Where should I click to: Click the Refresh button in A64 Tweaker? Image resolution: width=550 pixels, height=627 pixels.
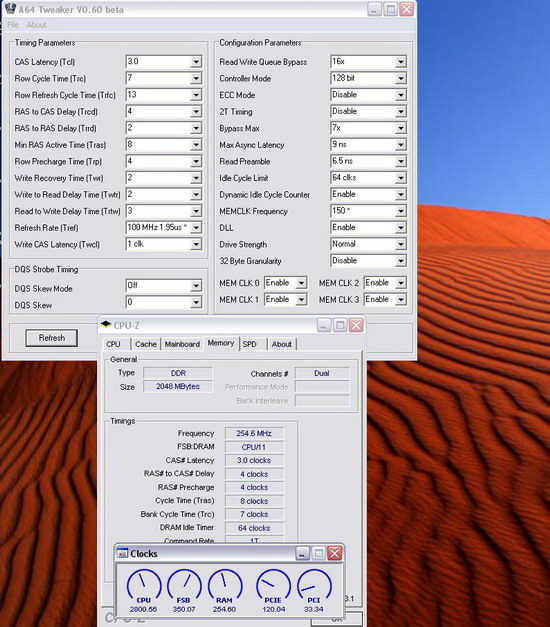(52, 338)
